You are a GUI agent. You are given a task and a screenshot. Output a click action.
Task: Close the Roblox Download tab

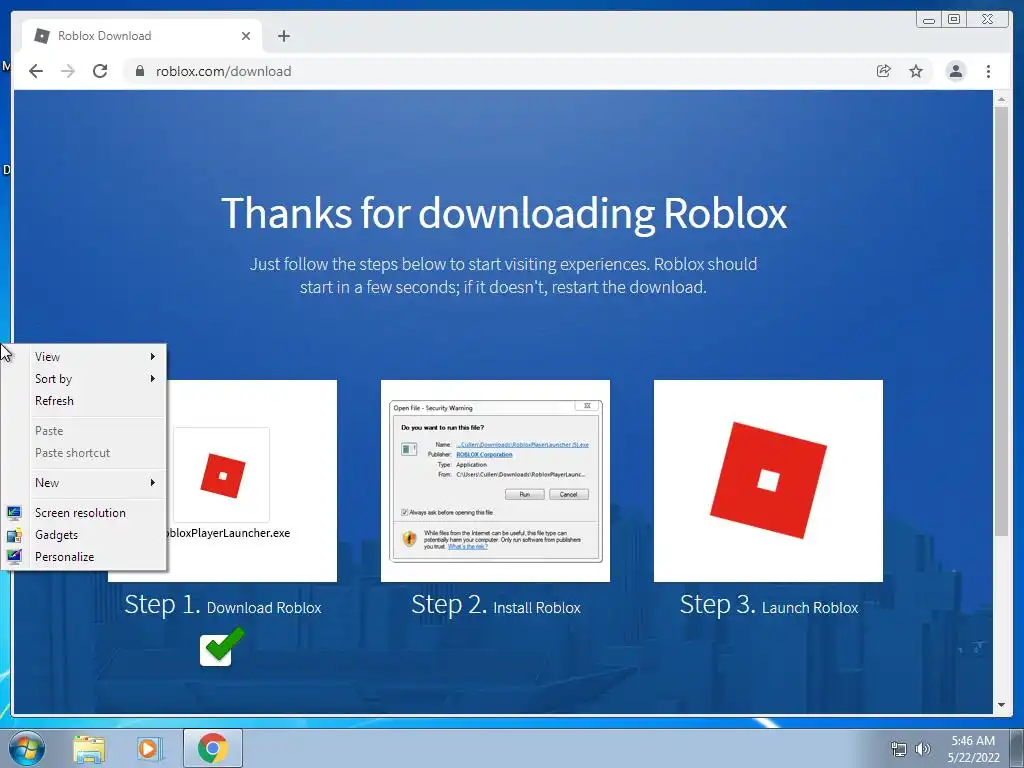click(246, 36)
